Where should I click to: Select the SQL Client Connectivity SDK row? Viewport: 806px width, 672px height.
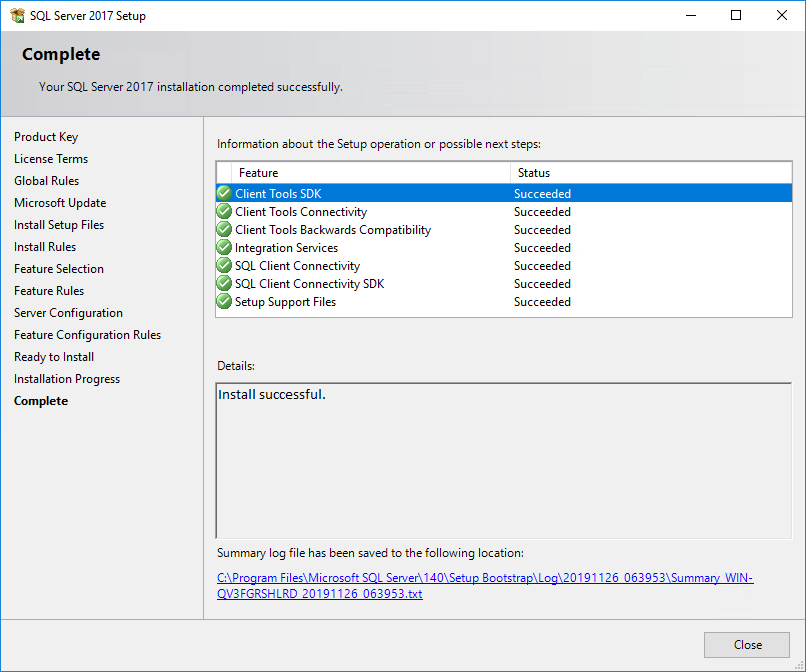point(504,283)
